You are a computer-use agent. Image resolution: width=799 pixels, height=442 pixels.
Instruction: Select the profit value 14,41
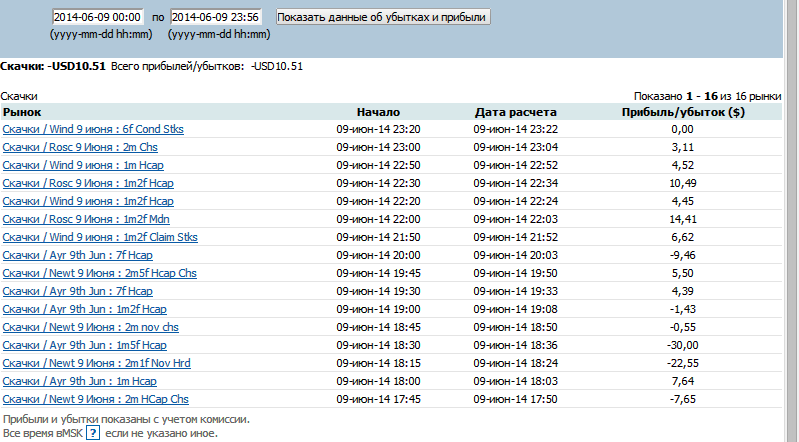tap(683, 219)
